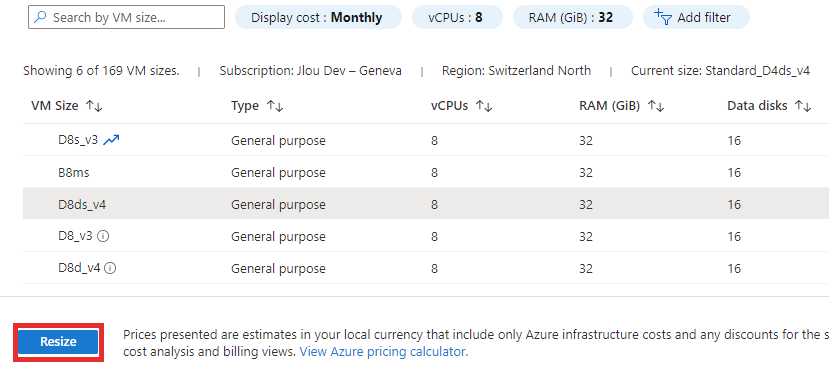The height and width of the screenshot is (367, 829).
Task: Sort by vCPUs column arrows icon
Action: click(x=484, y=106)
